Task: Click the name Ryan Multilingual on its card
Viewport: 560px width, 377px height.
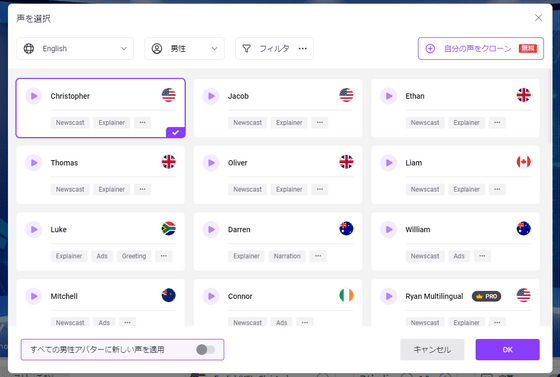Action: pyautogui.click(x=434, y=296)
